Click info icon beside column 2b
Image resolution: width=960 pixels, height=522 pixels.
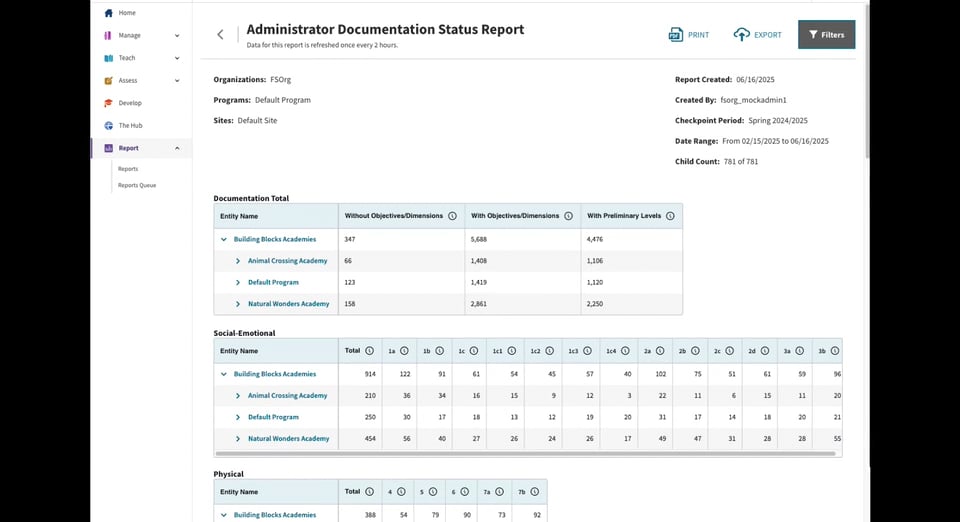(696, 351)
